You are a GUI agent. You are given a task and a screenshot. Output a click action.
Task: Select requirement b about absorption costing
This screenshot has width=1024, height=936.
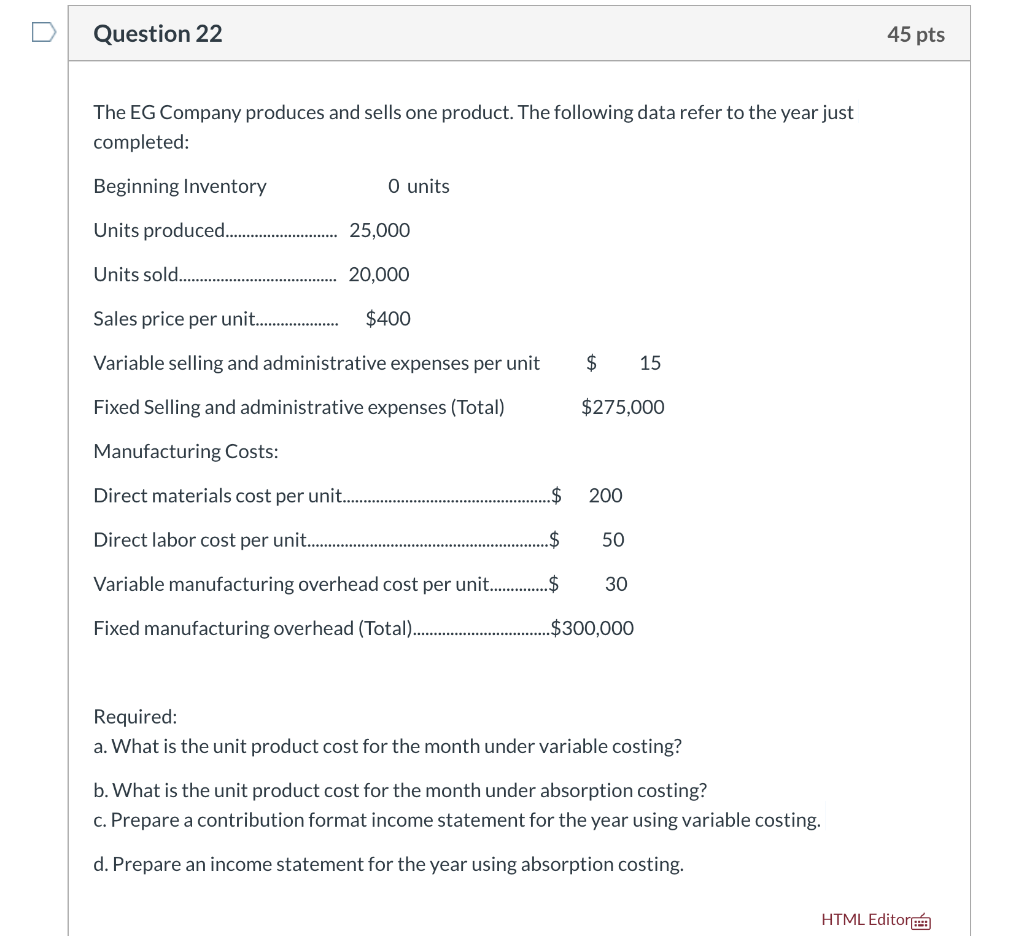pos(399,790)
